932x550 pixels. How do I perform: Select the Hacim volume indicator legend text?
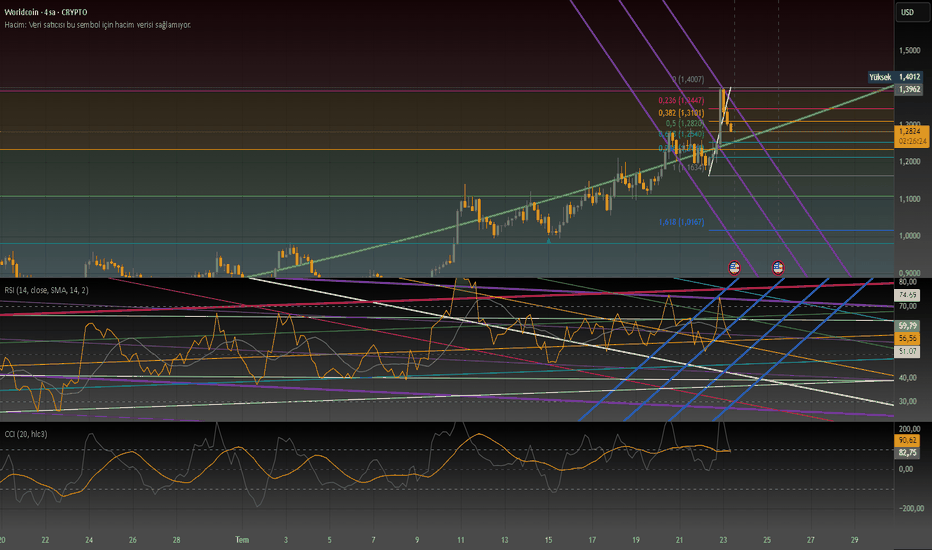97,25
